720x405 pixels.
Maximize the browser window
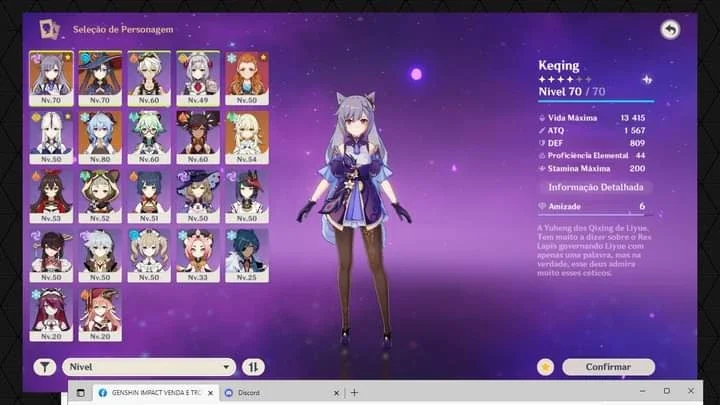tap(667, 391)
